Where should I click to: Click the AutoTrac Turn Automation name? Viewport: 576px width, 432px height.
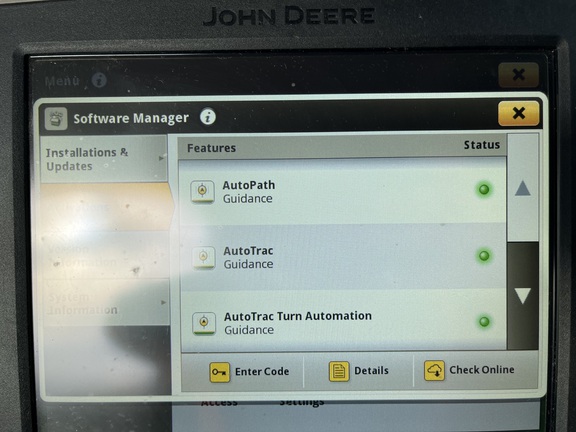(x=298, y=316)
